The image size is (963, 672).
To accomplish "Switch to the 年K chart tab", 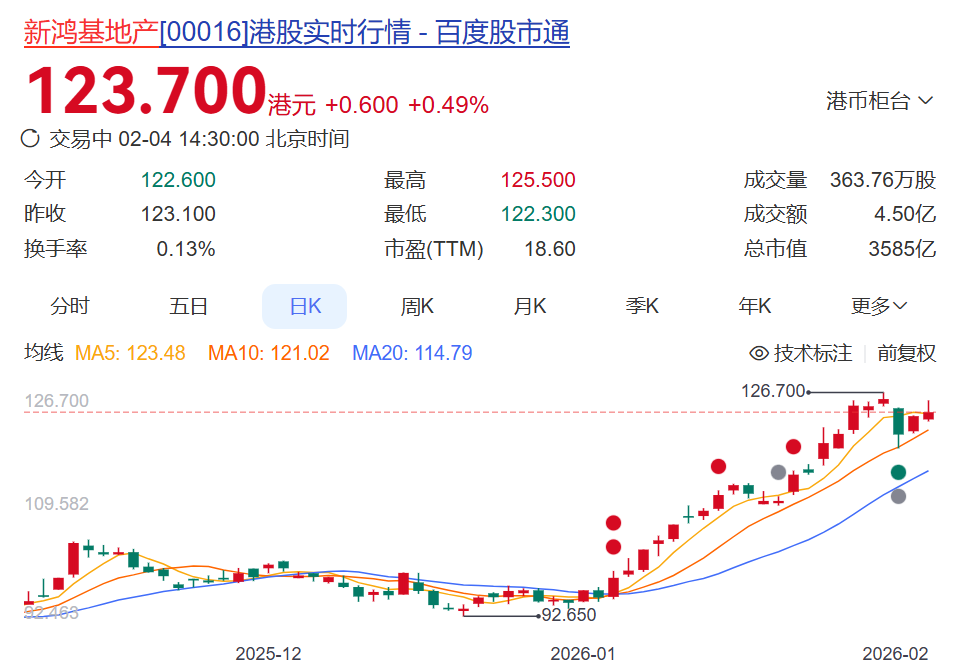I will 755,306.
